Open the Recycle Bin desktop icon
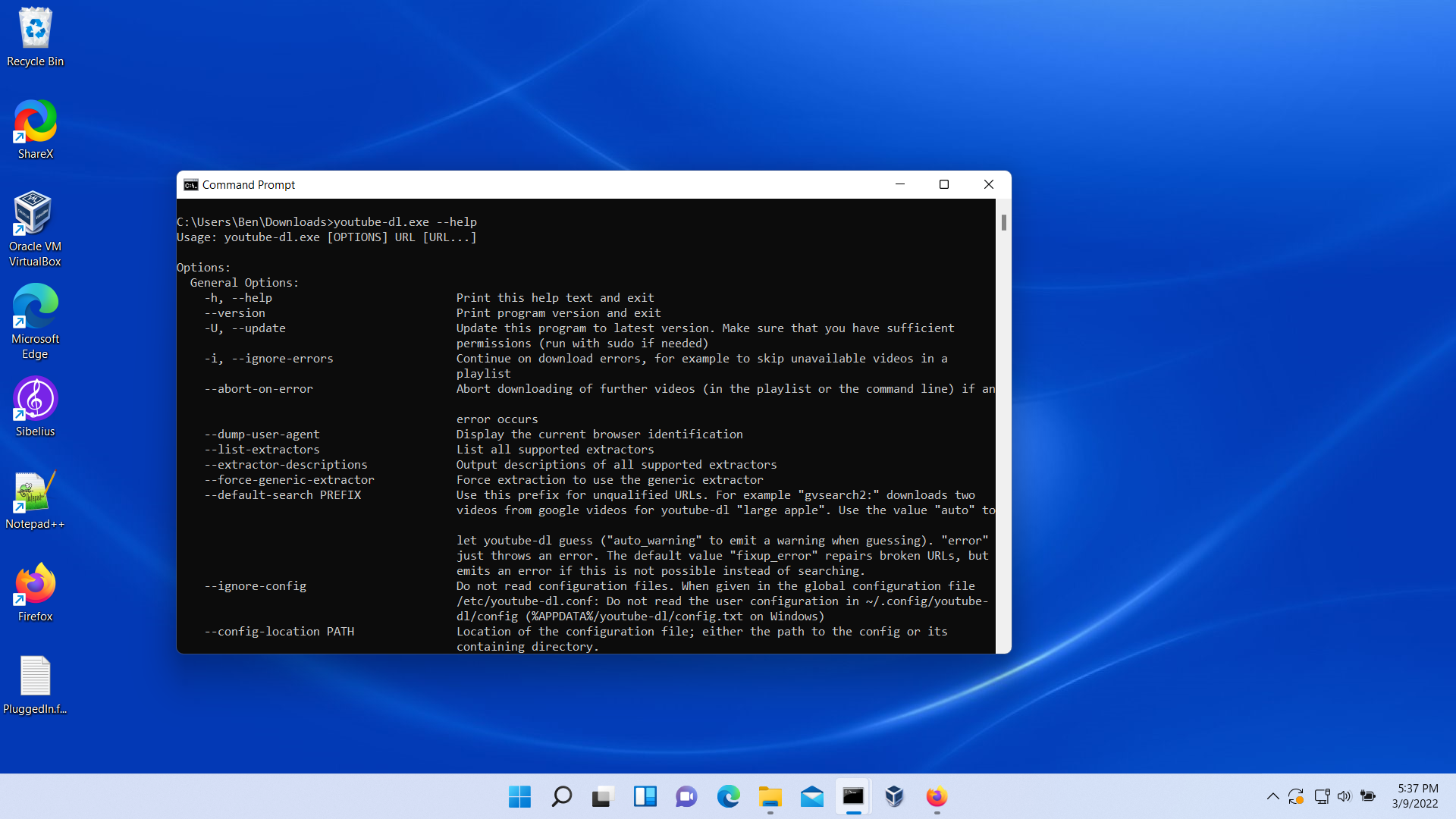Screen dimensions: 1456x819 (35, 36)
